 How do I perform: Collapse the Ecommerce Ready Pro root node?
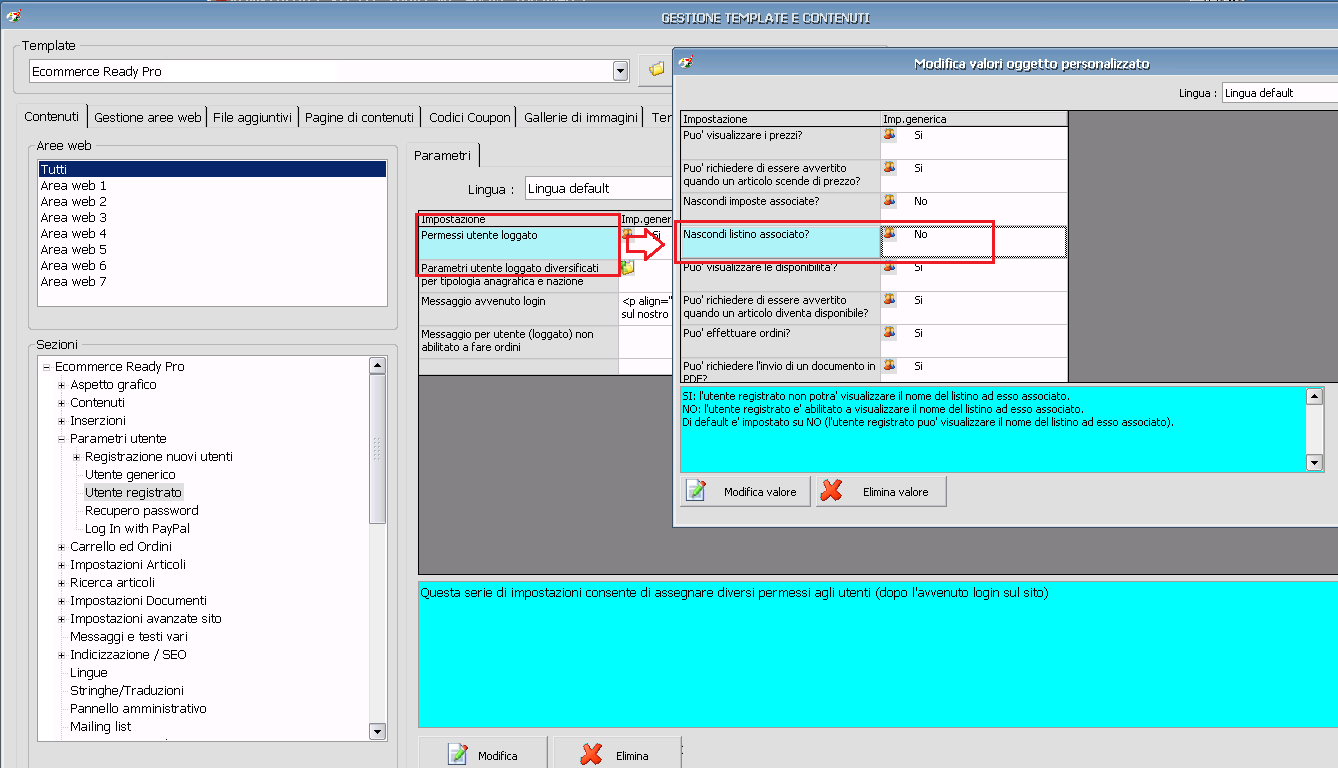click(46, 367)
